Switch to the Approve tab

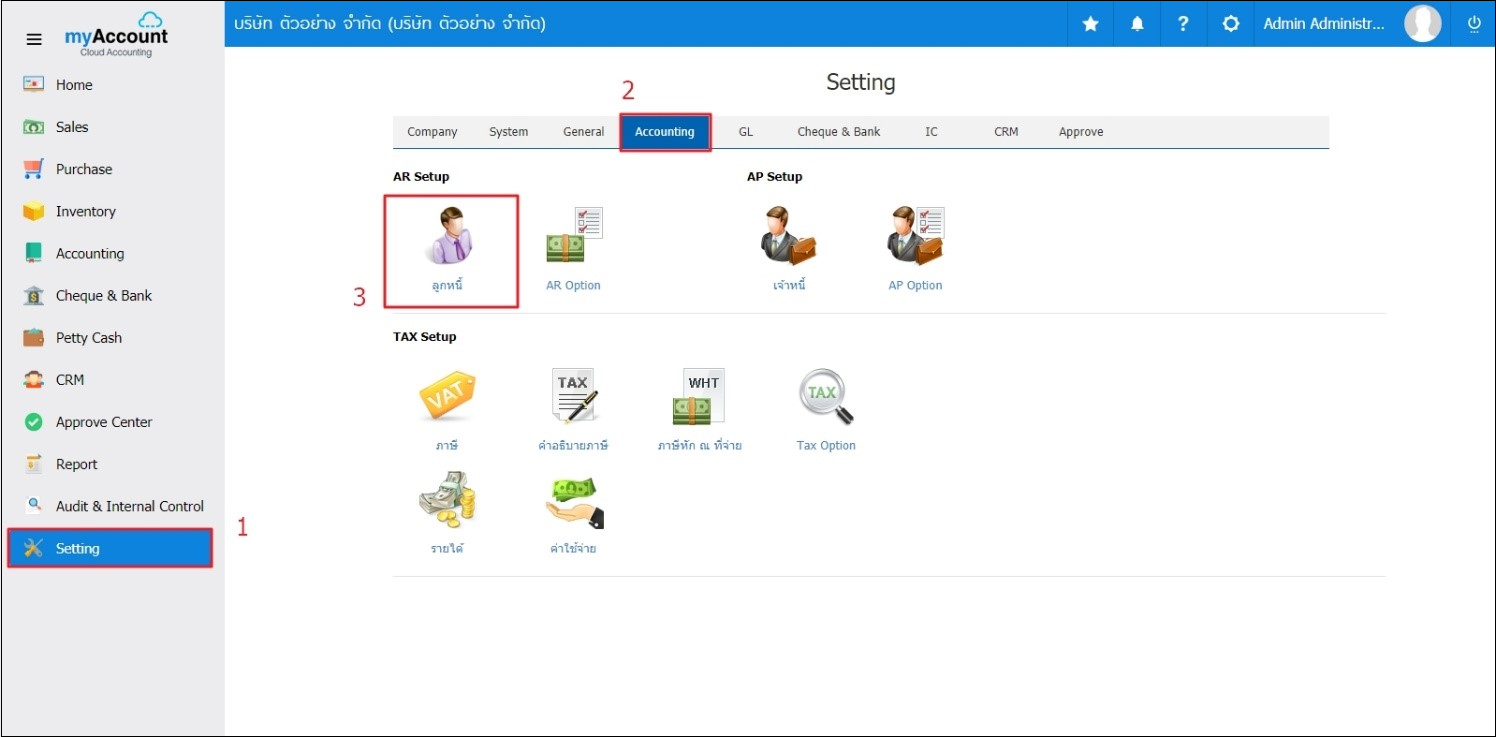coord(1081,132)
